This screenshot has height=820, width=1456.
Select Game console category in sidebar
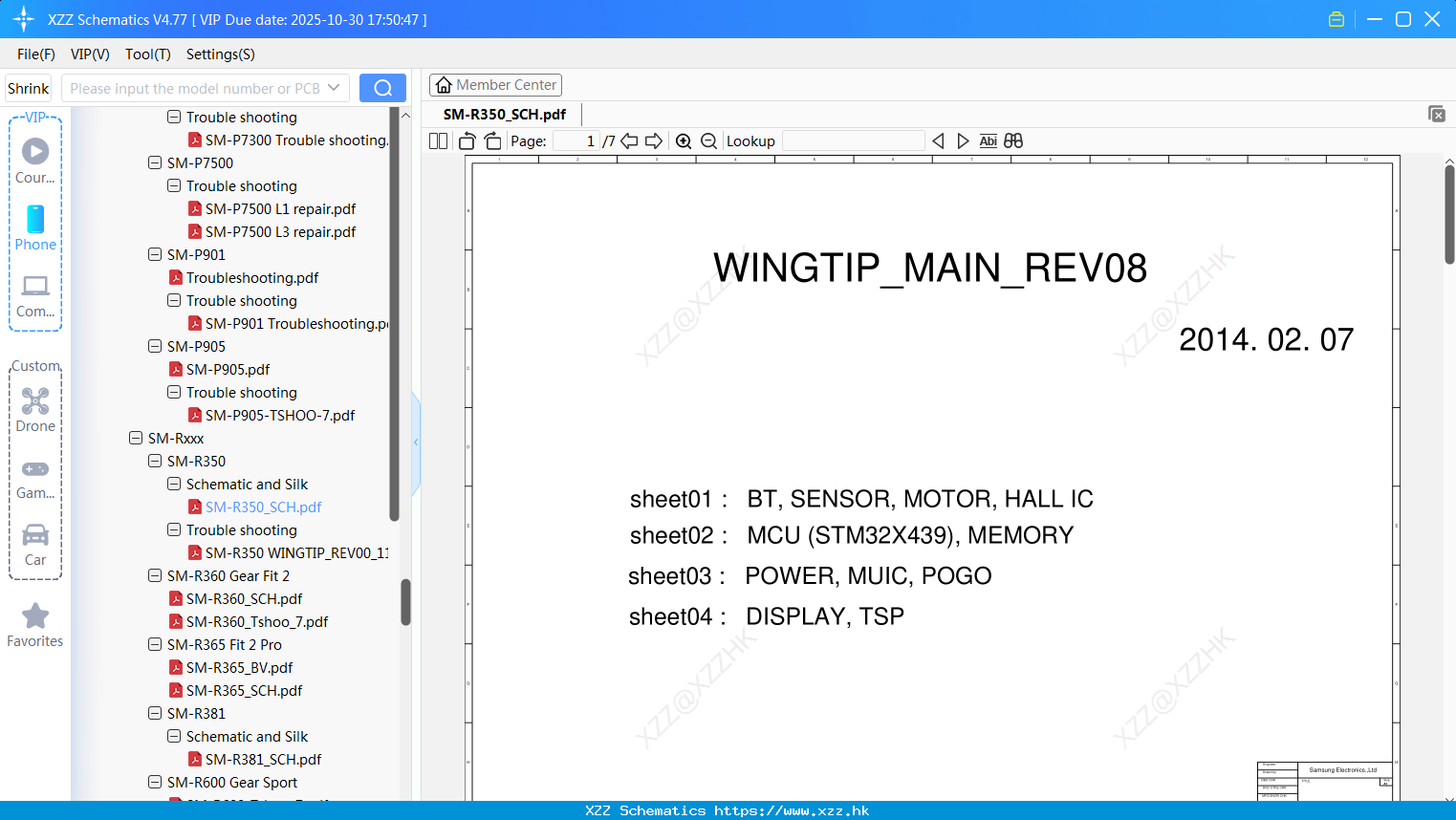[35, 479]
